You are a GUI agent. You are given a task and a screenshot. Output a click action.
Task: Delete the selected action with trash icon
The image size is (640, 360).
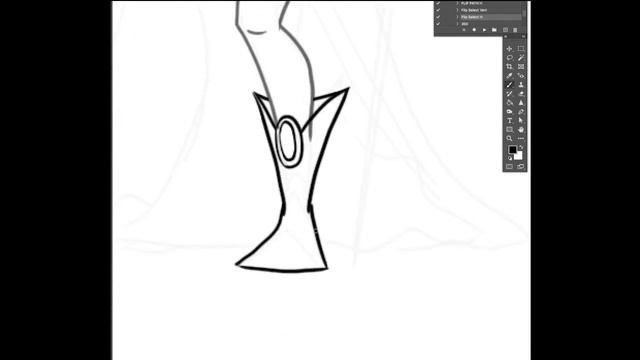pos(515,30)
